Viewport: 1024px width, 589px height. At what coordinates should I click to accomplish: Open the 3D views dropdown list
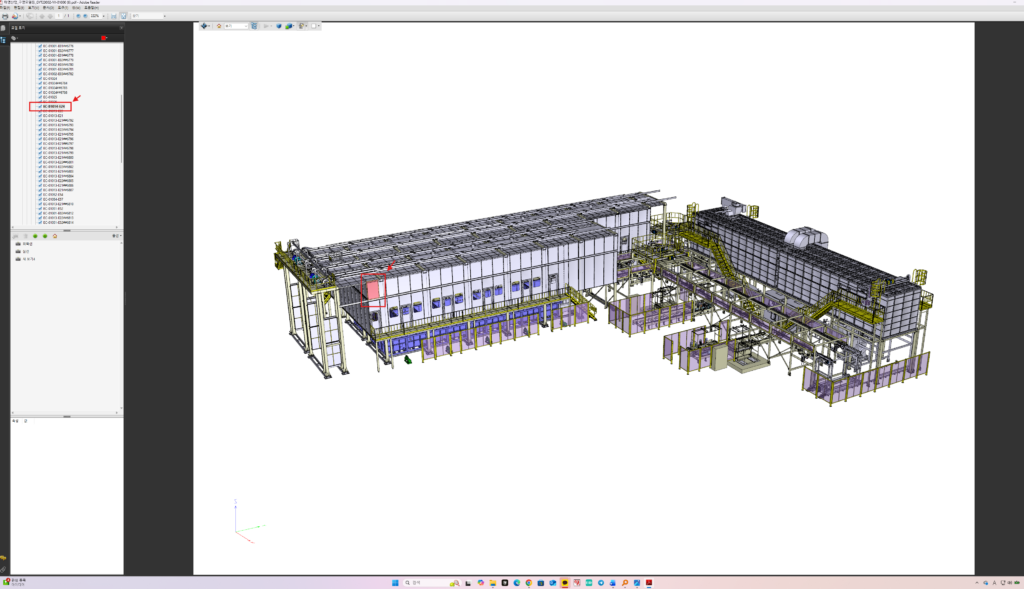point(246,26)
